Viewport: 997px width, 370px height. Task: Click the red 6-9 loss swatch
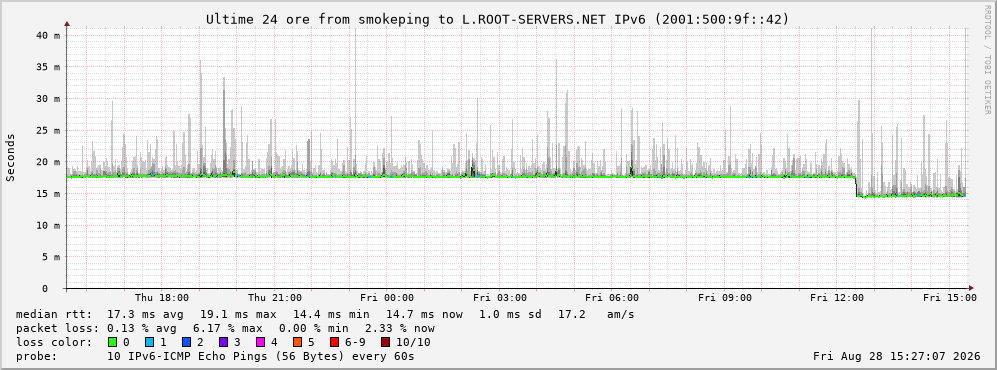coord(335,342)
